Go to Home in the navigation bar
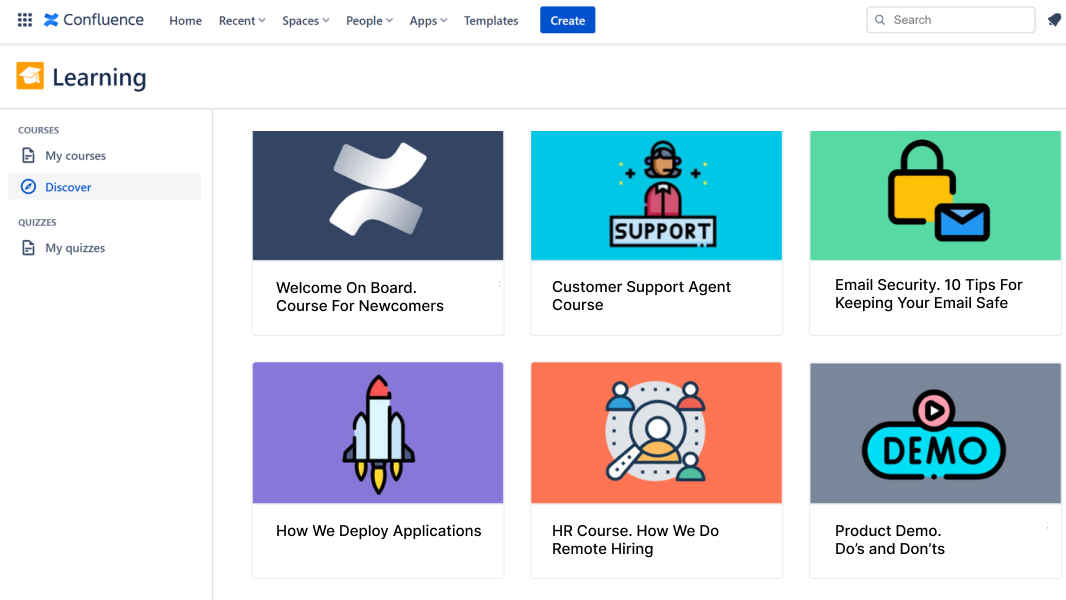This screenshot has width=1066, height=600. 185,20
